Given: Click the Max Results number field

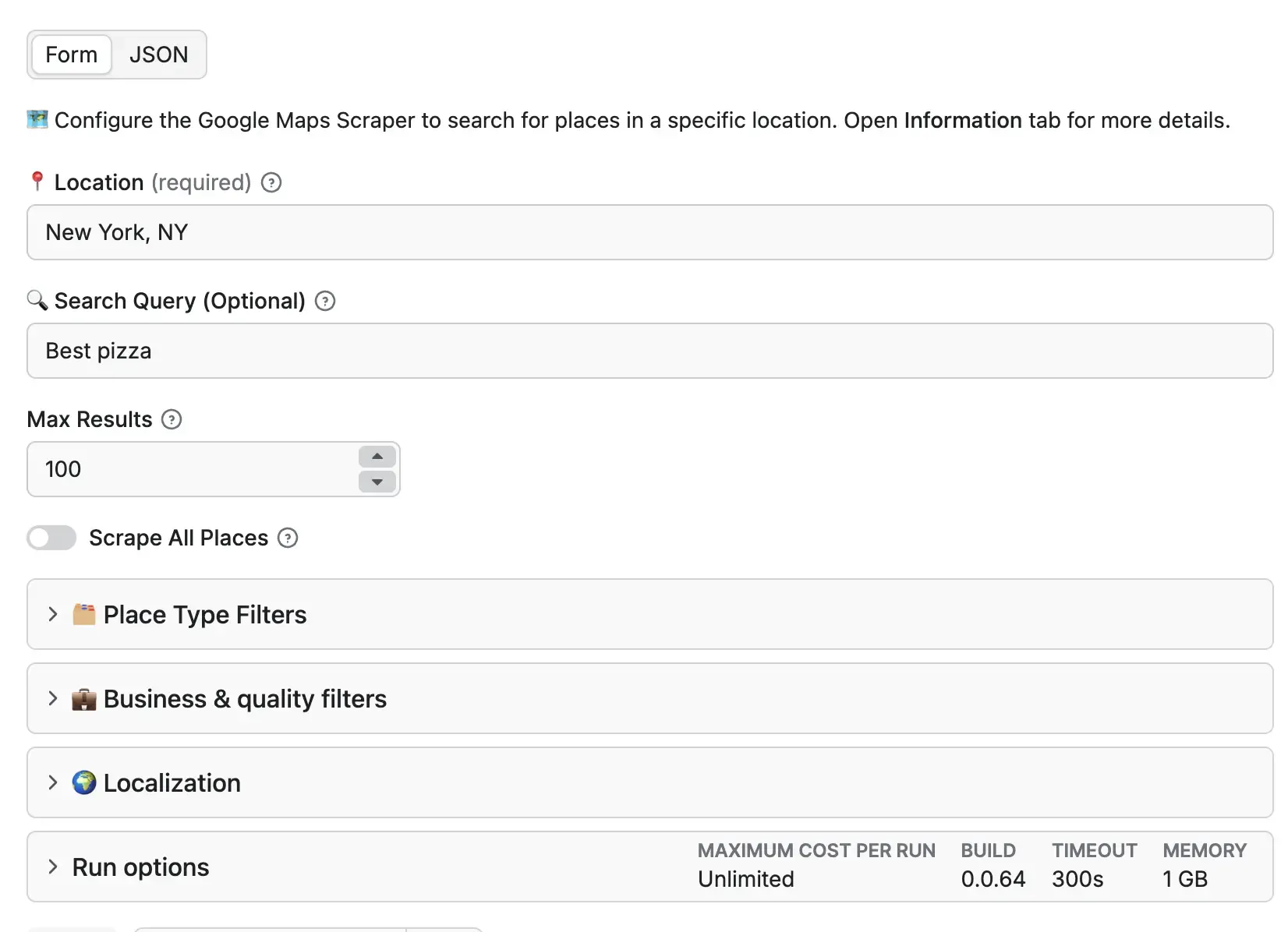Looking at the screenshot, I should 191,469.
